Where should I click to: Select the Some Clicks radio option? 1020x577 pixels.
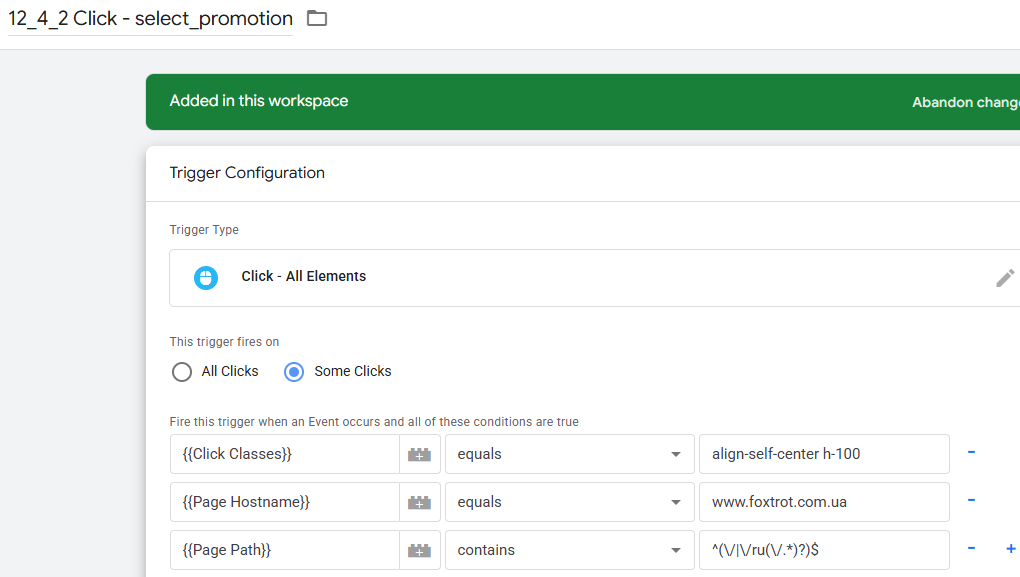coord(294,372)
